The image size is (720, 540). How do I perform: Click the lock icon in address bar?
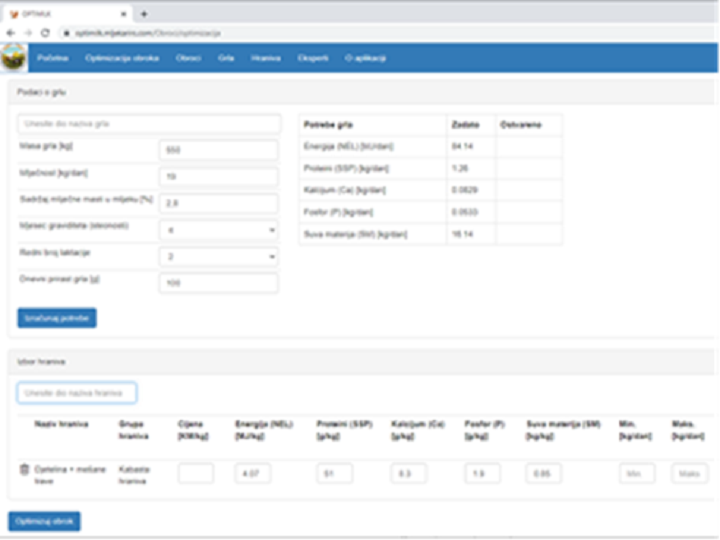pos(67,33)
